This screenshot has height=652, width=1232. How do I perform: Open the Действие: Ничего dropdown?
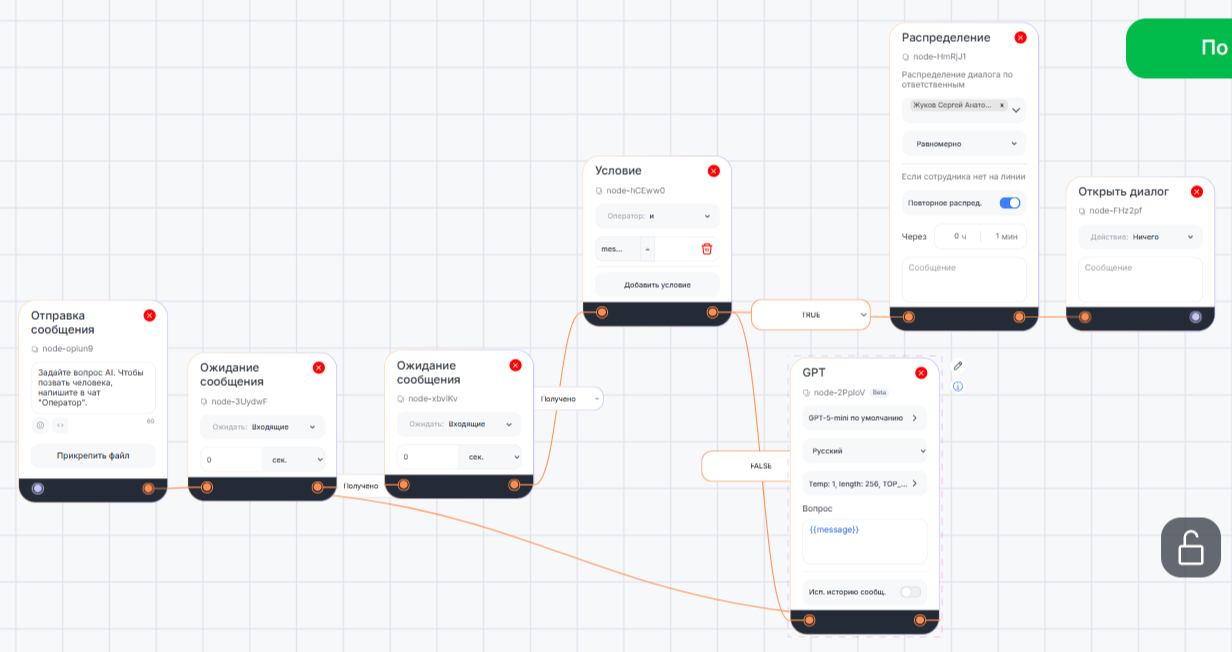[1140, 237]
